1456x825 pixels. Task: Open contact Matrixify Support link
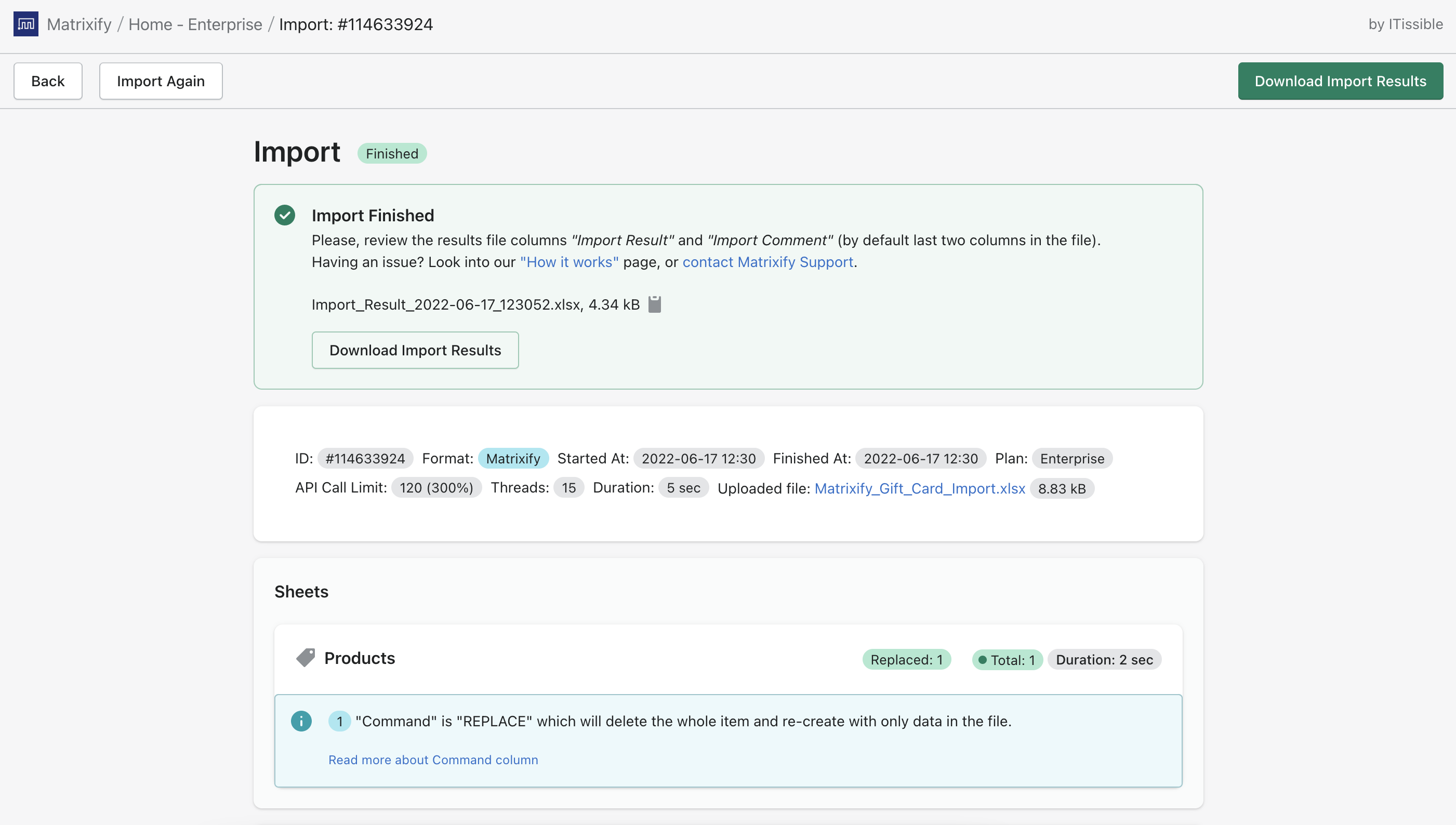point(767,262)
